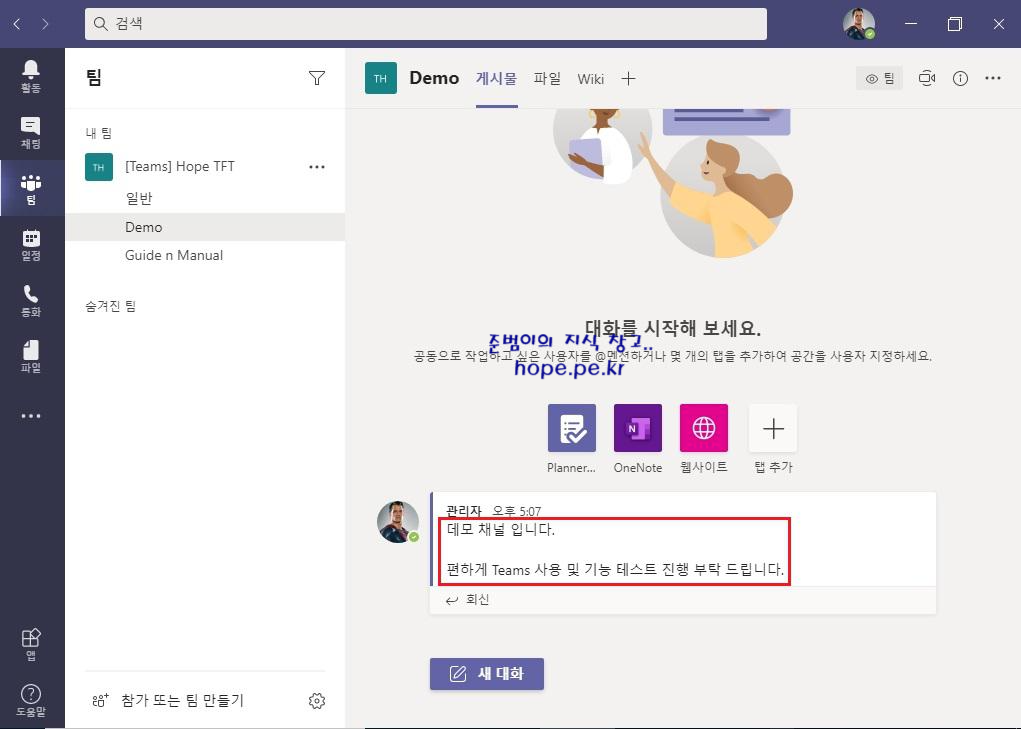Click the forward navigation arrow
This screenshot has width=1021, height=729.
(x=45, y=24)
